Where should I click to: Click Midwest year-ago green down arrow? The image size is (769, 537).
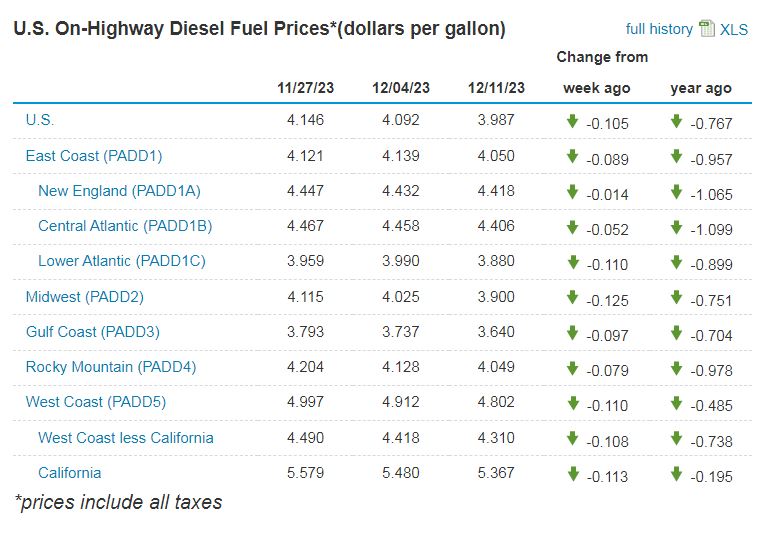click(x=677, y=297)
